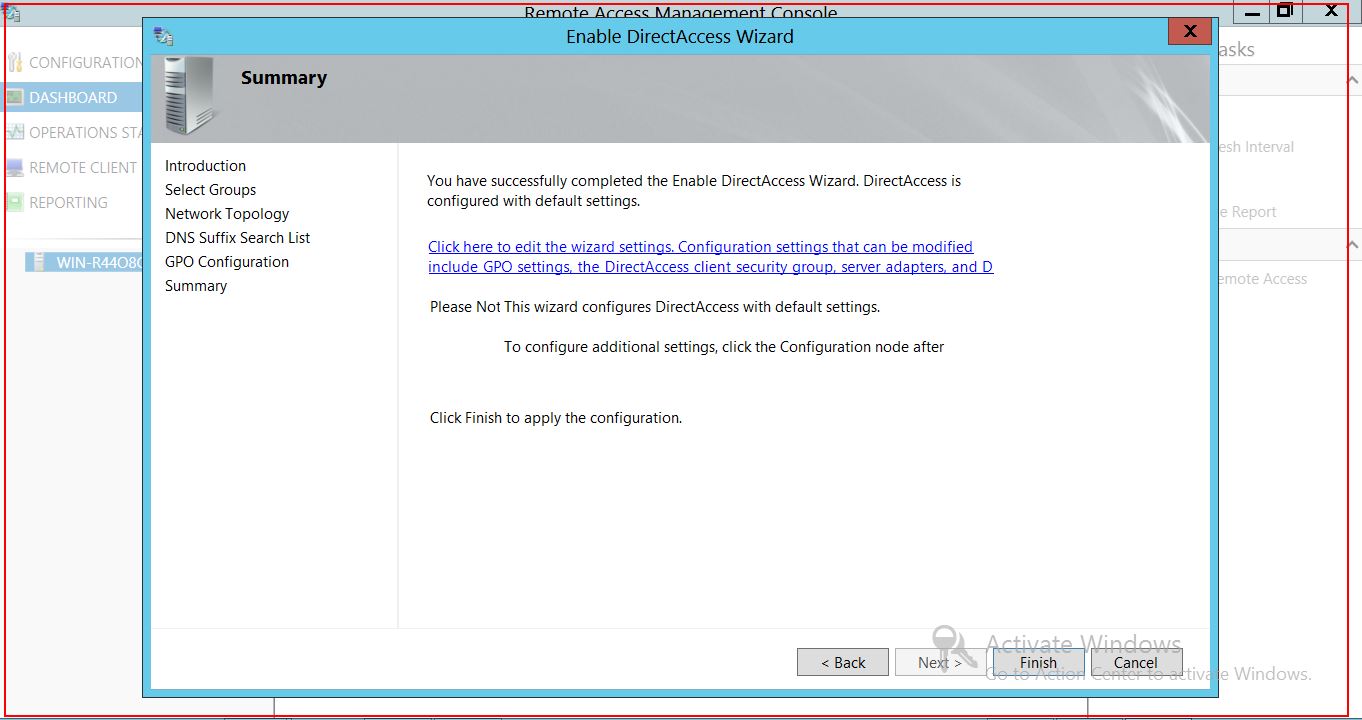Open Reporting in Remote Access console sidebar
Image resolution: width=1362 pixels, height=720 pixels.
(x=68, y=202)
